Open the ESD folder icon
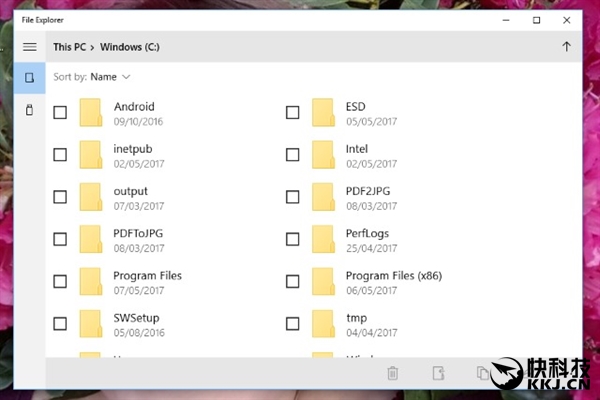Viewport: 600px width, 400px height. (x=323, y=113)
